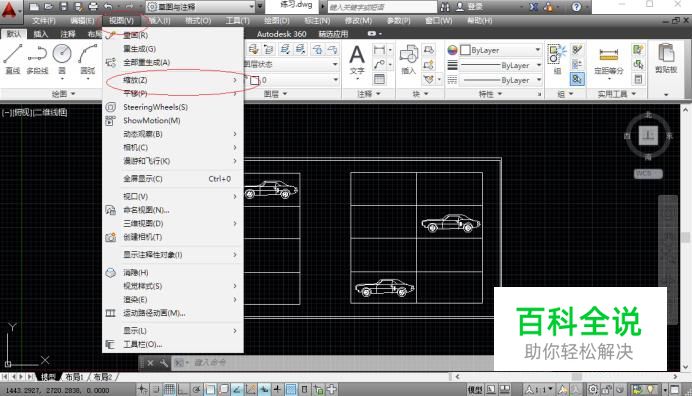Expand the 绘图 draw panel title

coord(64,94)
